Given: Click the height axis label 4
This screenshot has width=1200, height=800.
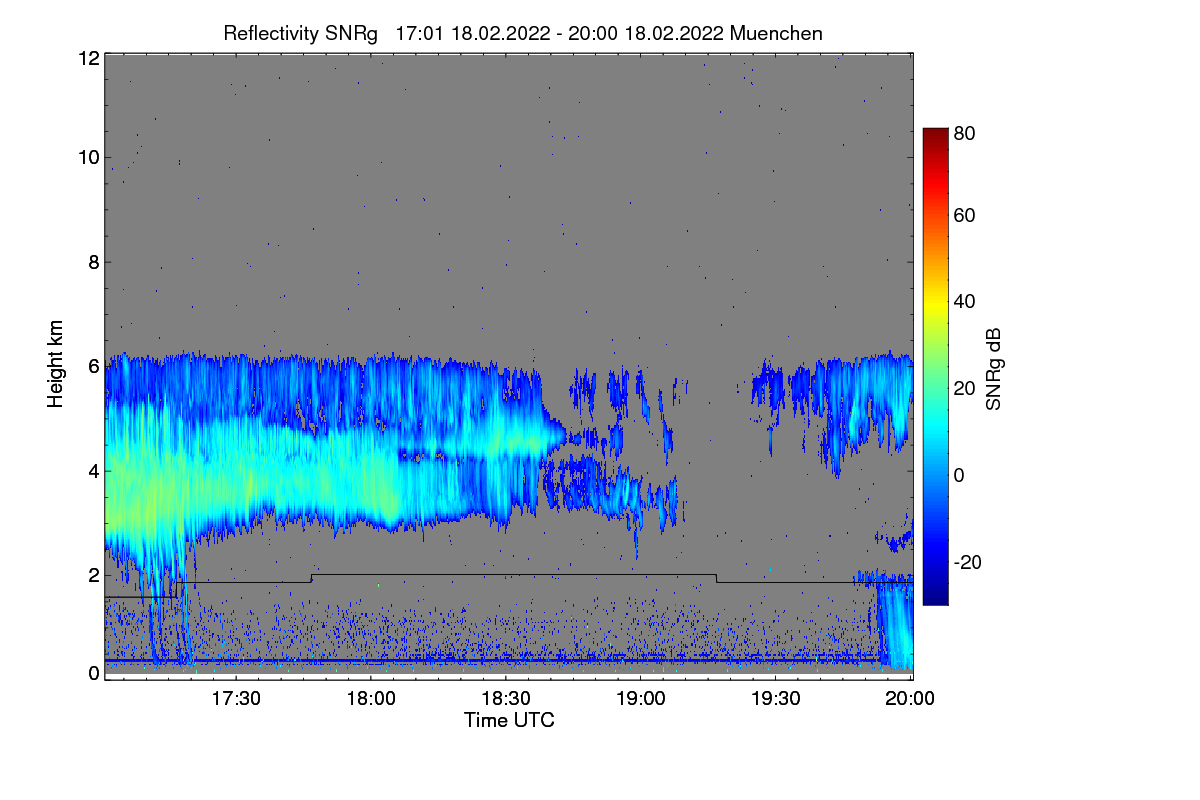Looking at the screenshot, I should [94, 470].
